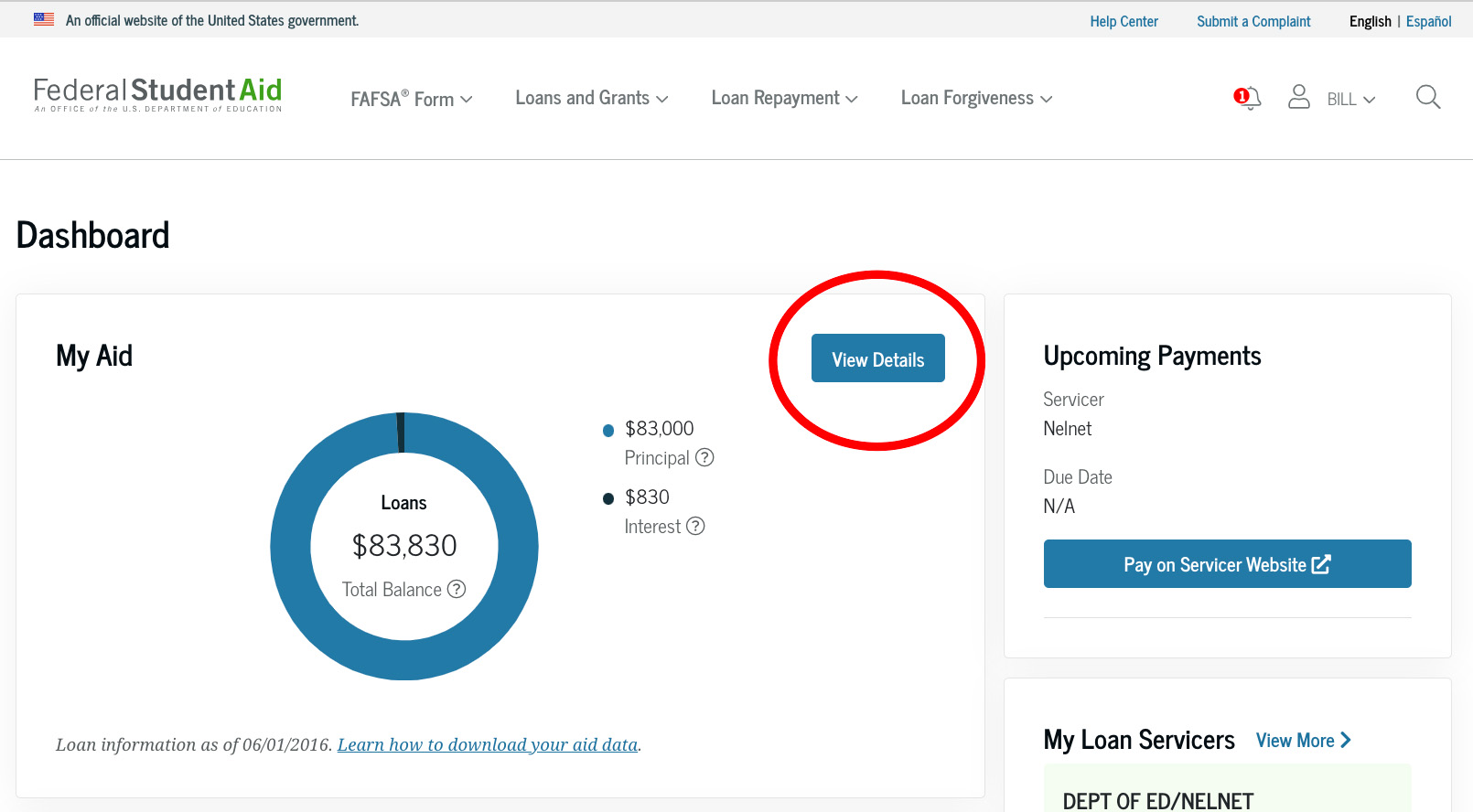Open the Loan Forgiveness menu
This screenshot has height=812, width=1473.
976,98
